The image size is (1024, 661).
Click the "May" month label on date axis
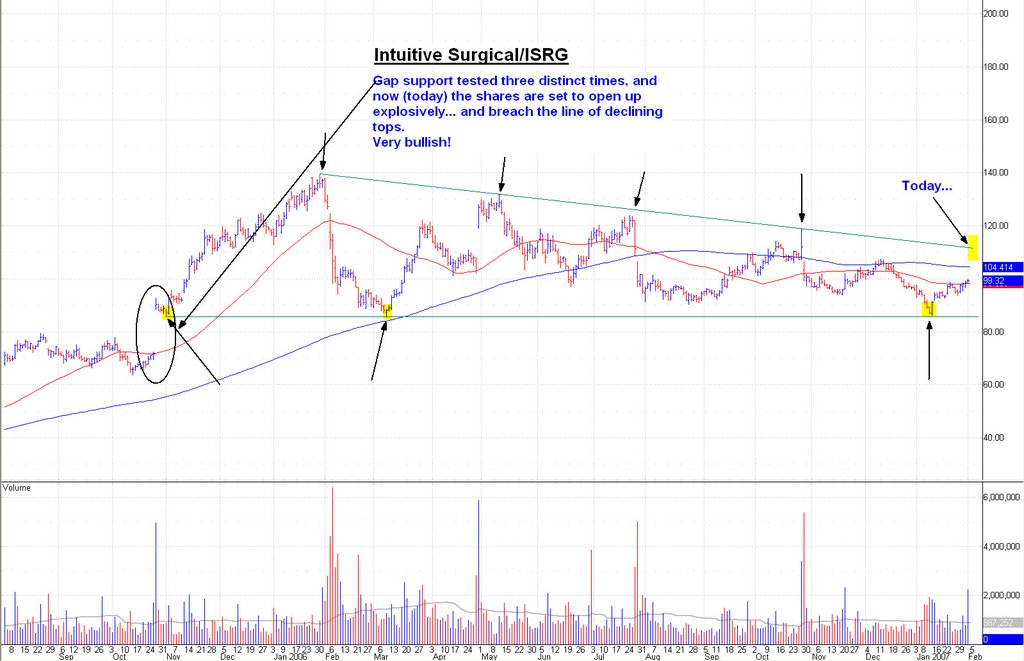(490, 656)
